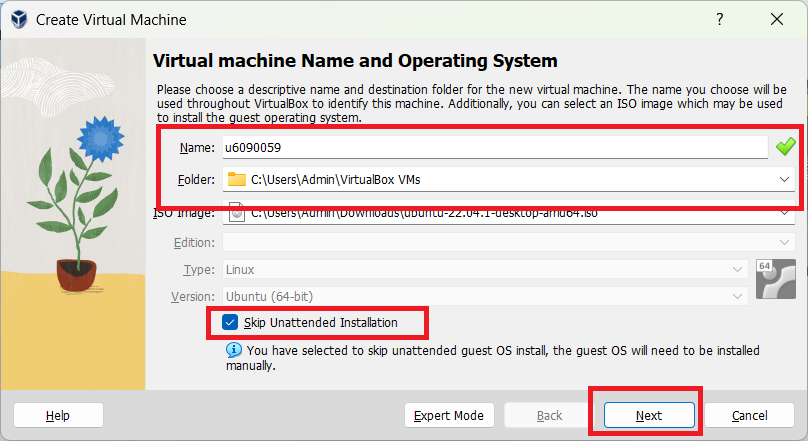Click the yellow folder icon in Folder field

point(237,179)
